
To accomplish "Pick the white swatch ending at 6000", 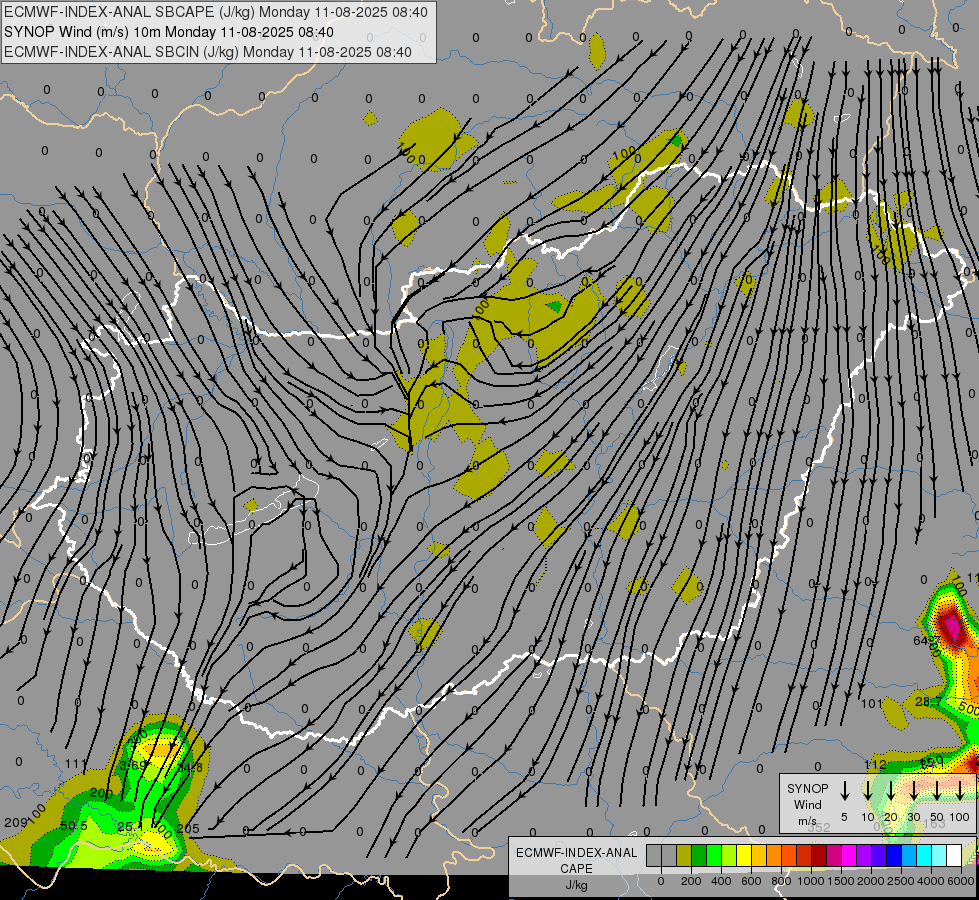I will [x=954, y=855].
